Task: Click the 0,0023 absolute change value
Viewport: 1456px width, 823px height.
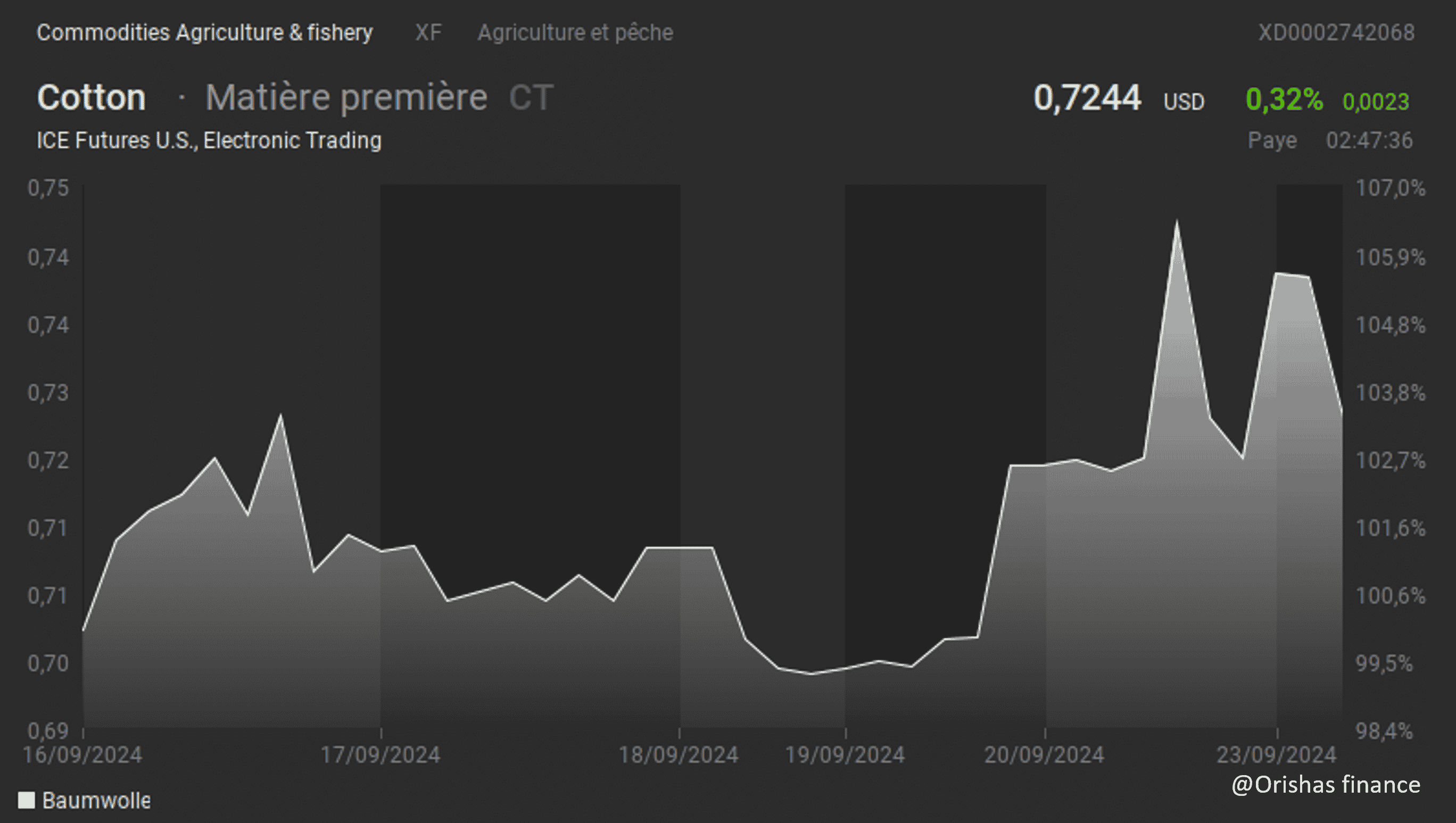Action: pos(1376,102)
